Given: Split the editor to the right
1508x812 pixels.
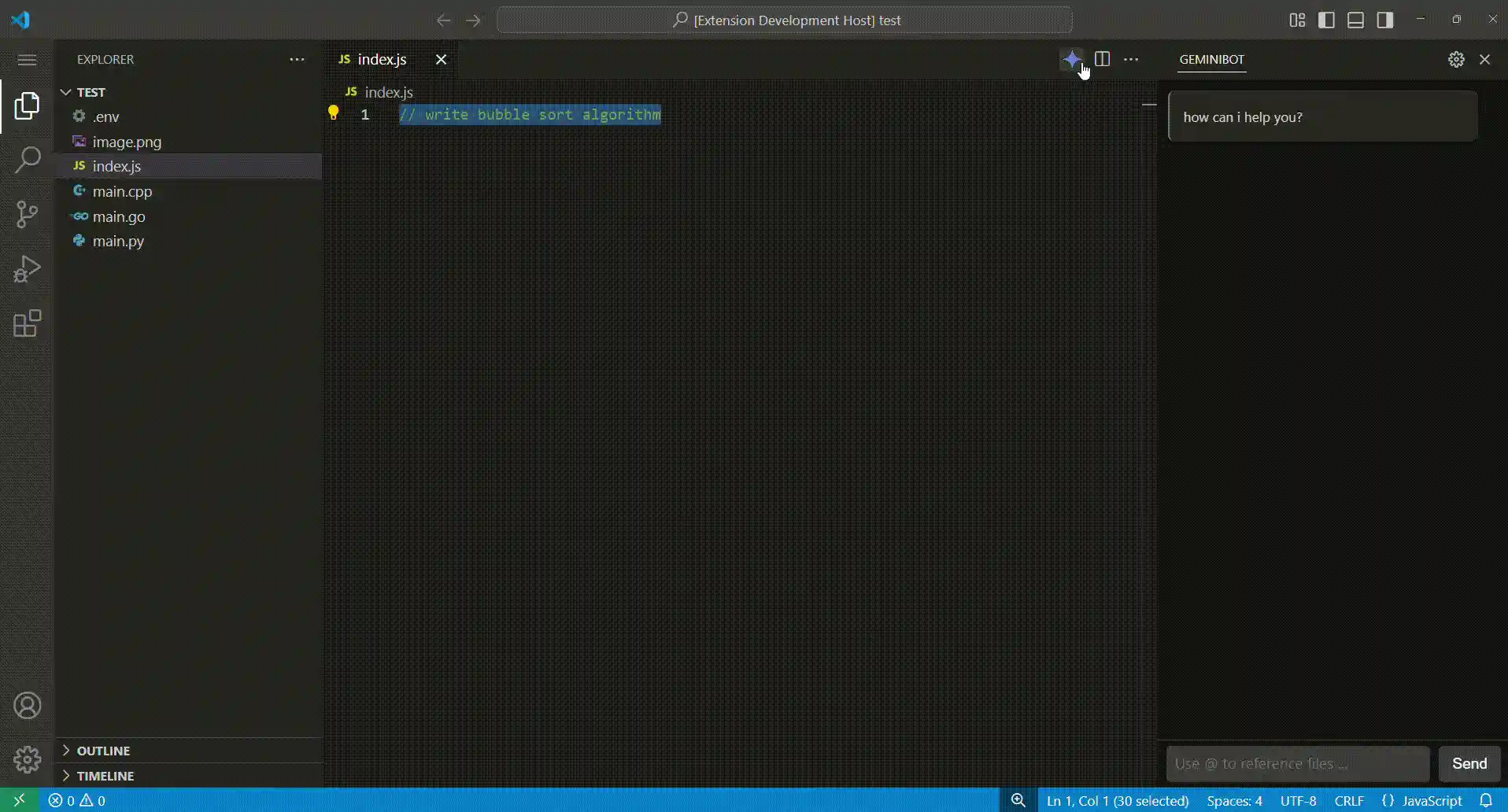Looking at the screenshot, I should pos(1102,59).
